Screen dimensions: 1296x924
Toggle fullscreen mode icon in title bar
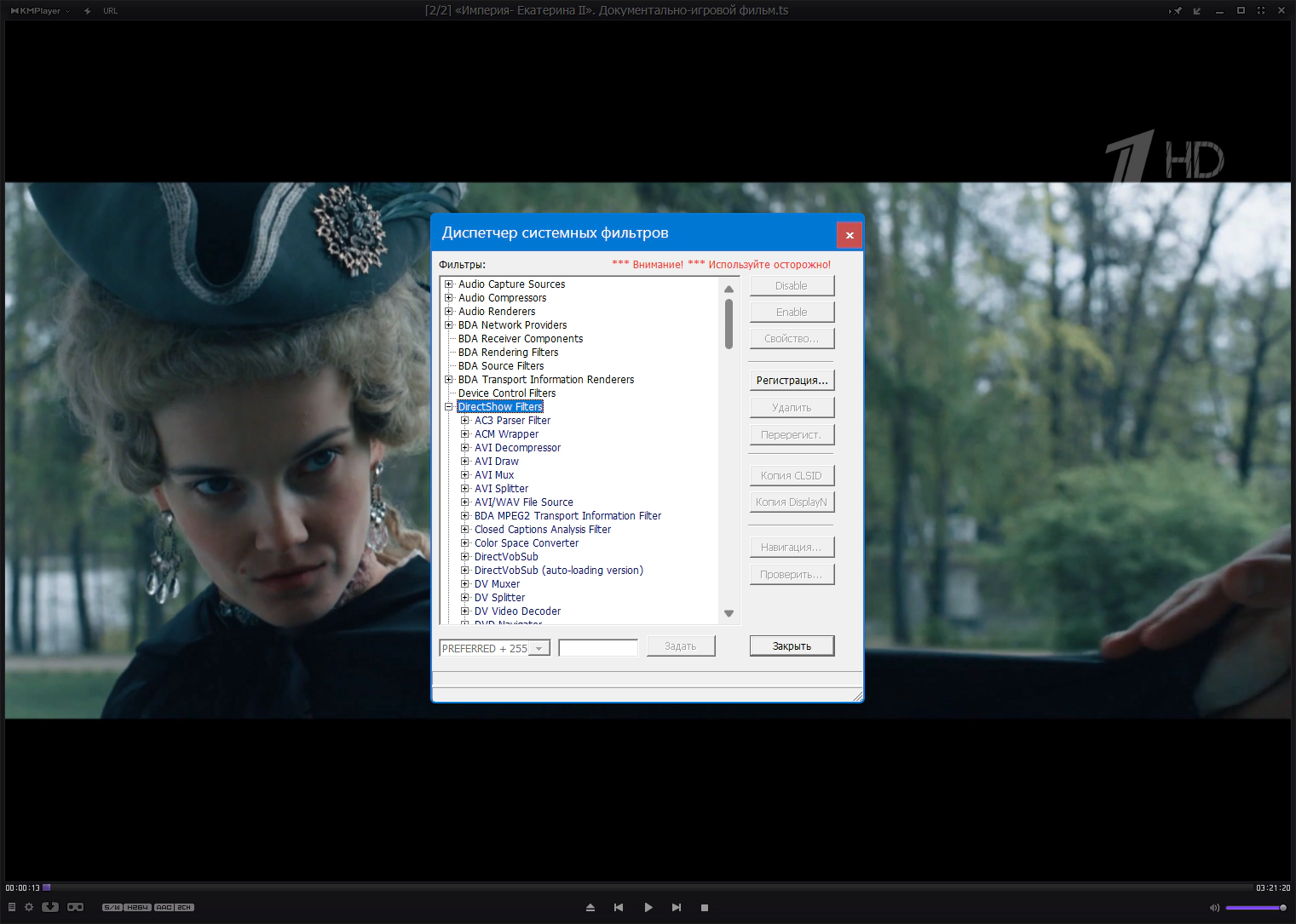pos(1260,11)
